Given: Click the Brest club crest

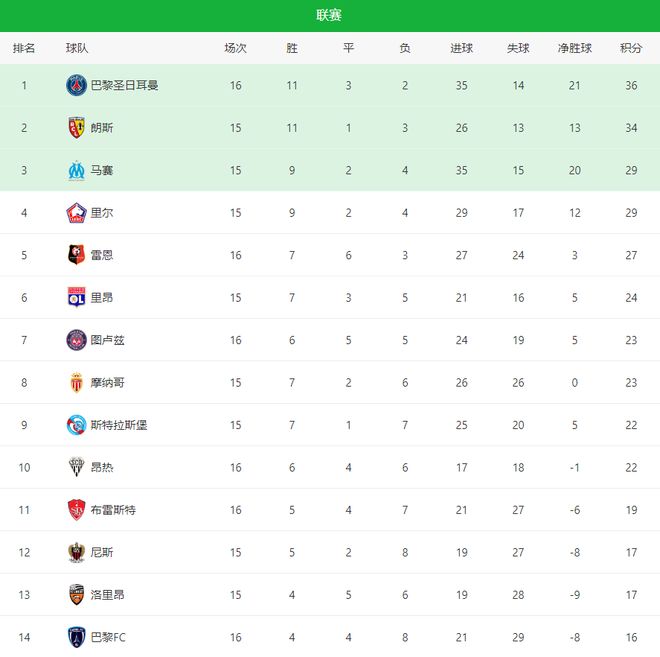Looking at the screenshot, I should pos(77,510).
